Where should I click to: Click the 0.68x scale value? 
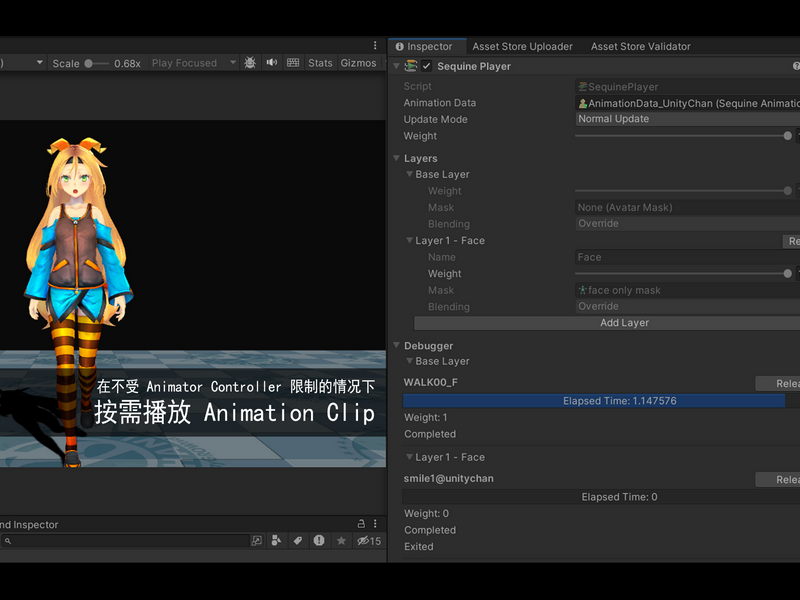127,63
